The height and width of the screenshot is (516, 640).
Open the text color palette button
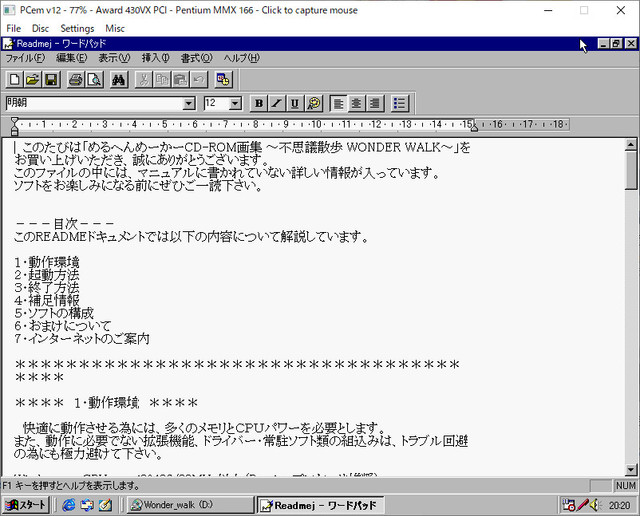(x=313, y=103)
